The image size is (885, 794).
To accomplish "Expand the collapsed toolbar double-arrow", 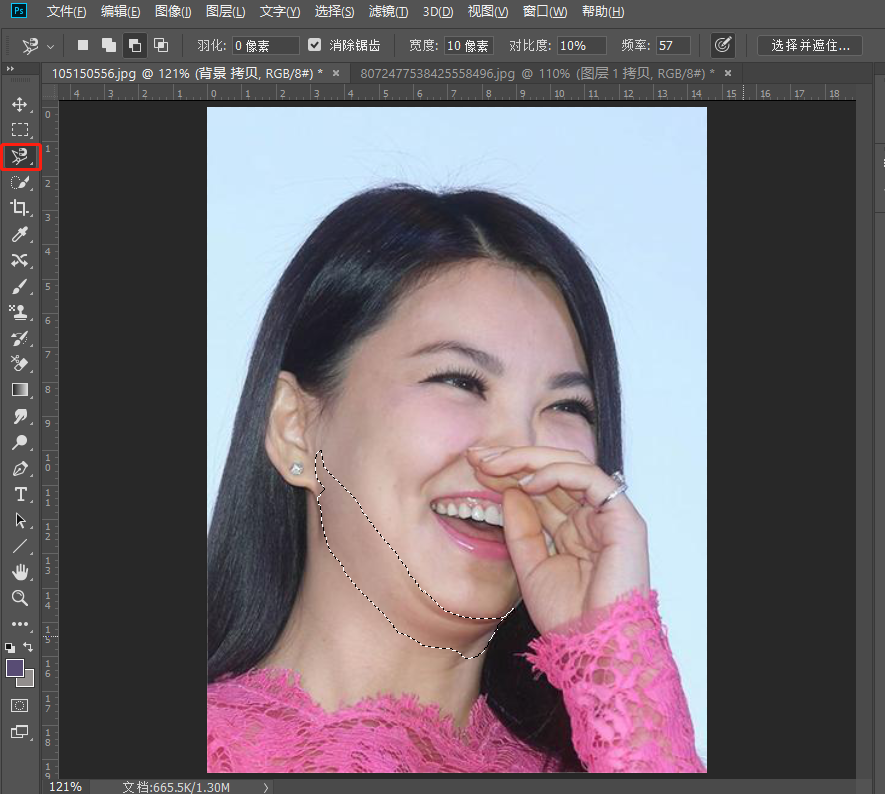I will point(10,69).
